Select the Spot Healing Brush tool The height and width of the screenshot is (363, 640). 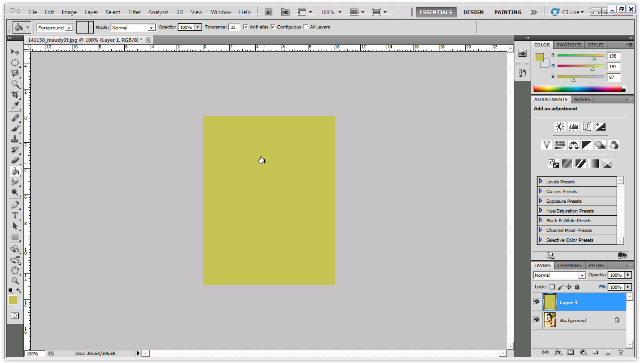click(x=15, y=118)
